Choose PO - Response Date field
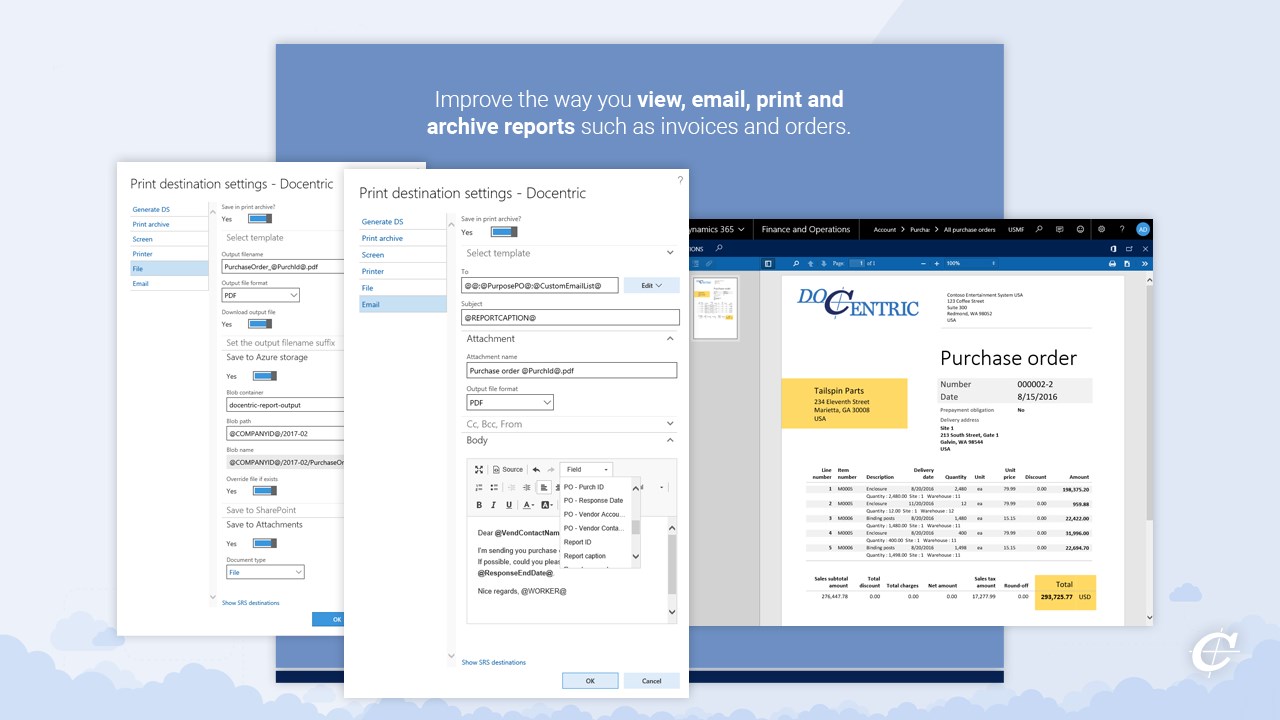Screen dimensions: 1280x720 pyautogui.click(x=594, y=500)
